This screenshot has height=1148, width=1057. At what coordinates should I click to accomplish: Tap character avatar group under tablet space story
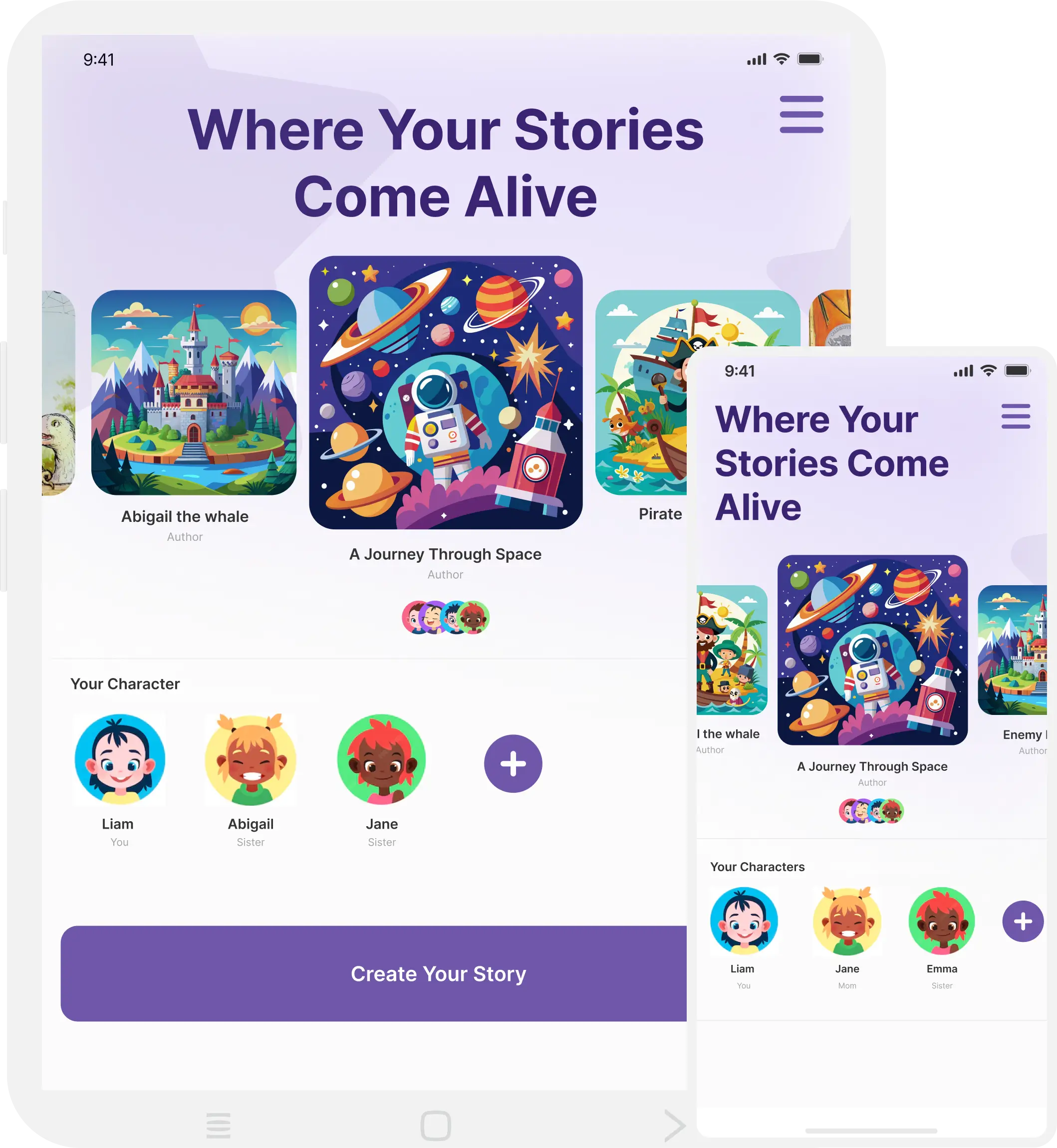(x=446, y=617)
